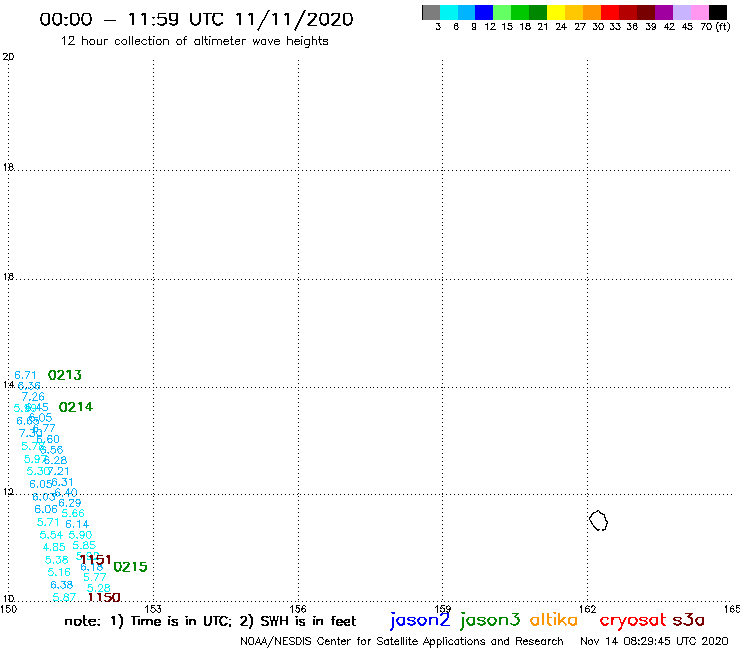Click the longitude axis label 159

pos(442,609)
